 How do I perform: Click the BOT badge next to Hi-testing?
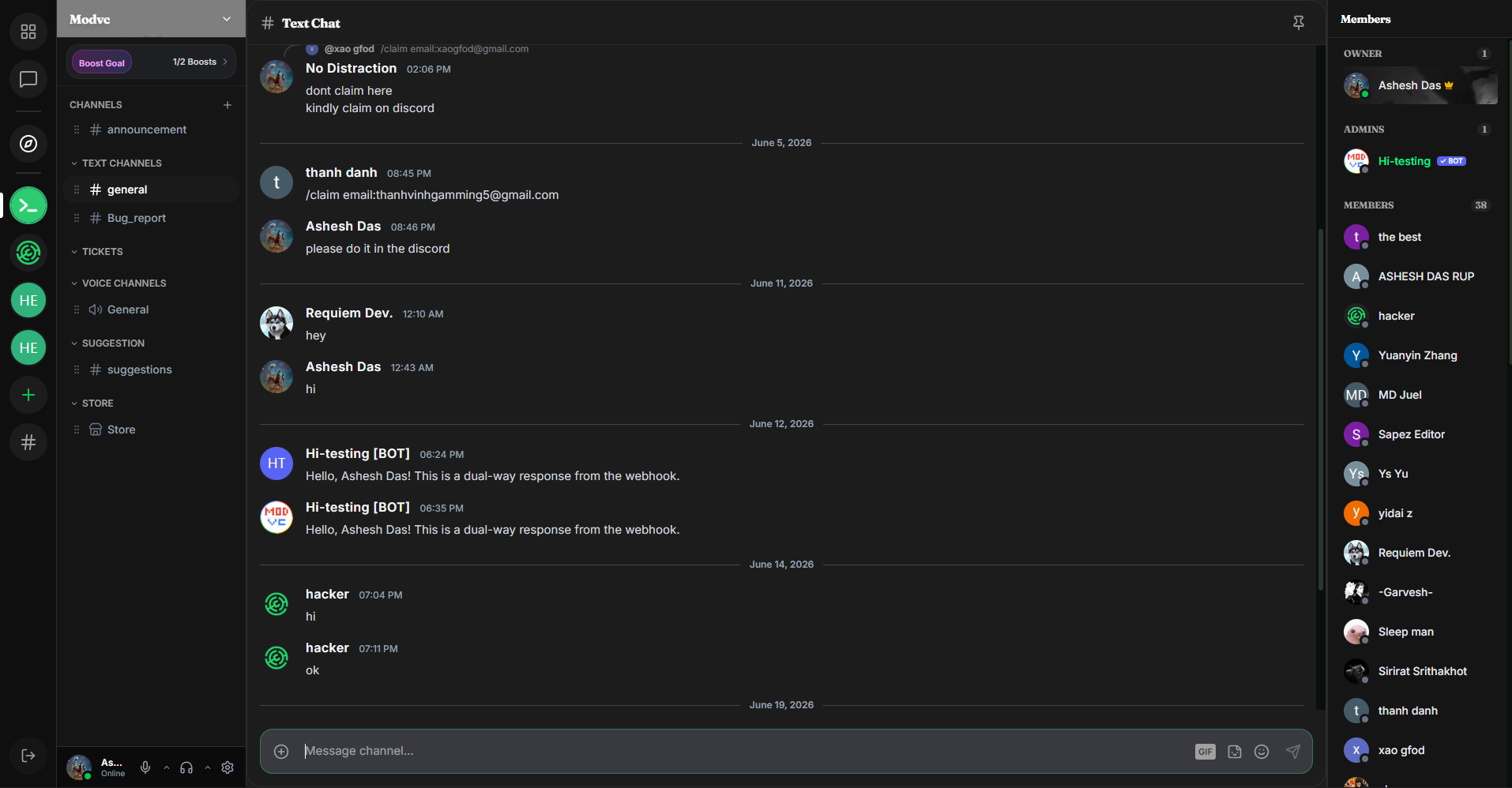click(1452, 161)
